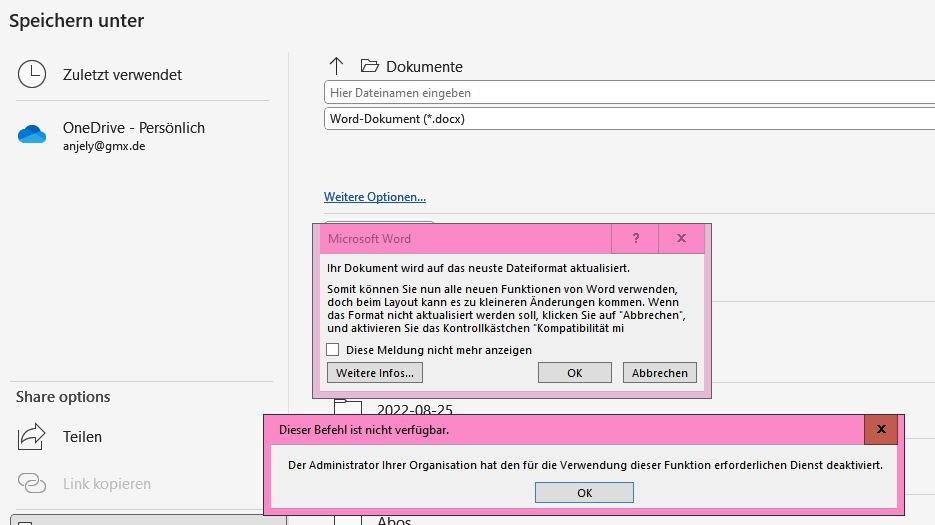Click the share arrow icon beside Teilen
The height and width of the screenshot is (525, 935).
click(x=32, y=436)
